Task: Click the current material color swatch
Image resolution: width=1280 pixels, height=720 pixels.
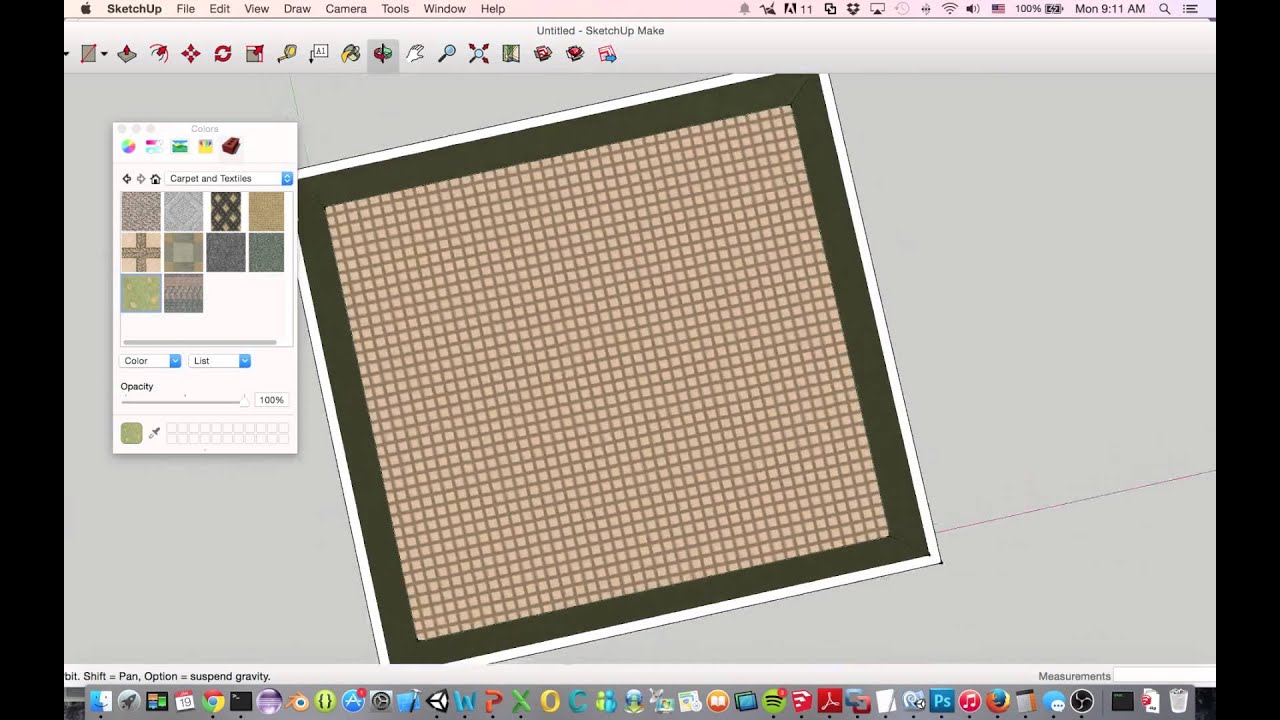Action: 131,433
